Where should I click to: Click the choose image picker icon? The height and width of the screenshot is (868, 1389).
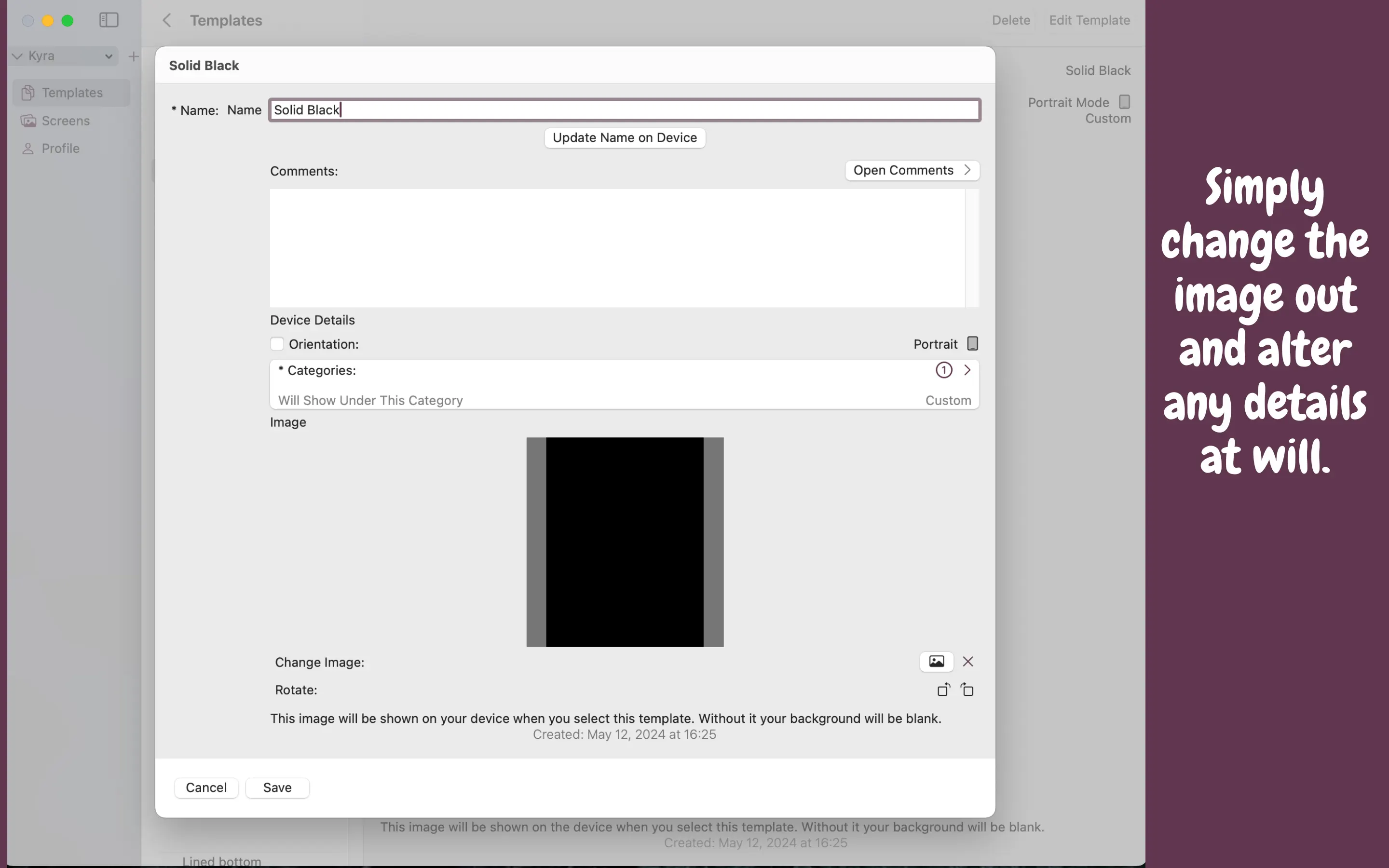(x=936, y=661)
